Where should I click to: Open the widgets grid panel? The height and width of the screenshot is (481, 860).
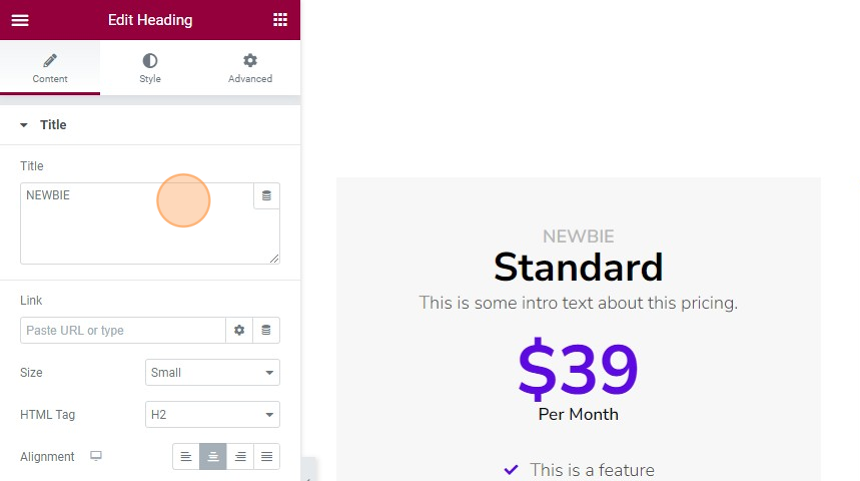[x=280, y=20]
